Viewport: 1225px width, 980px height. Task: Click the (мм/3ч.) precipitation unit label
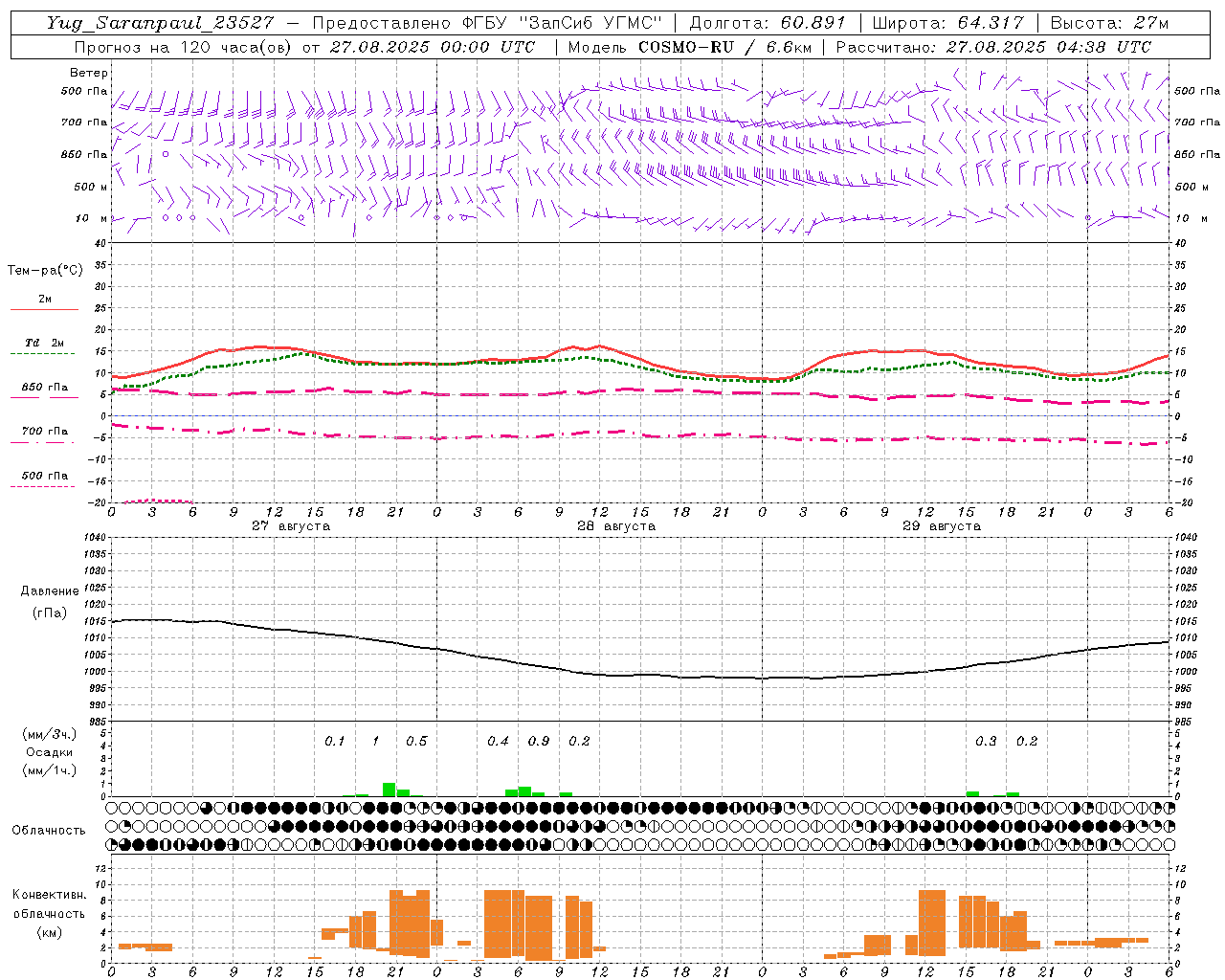[x=49, y=734]
